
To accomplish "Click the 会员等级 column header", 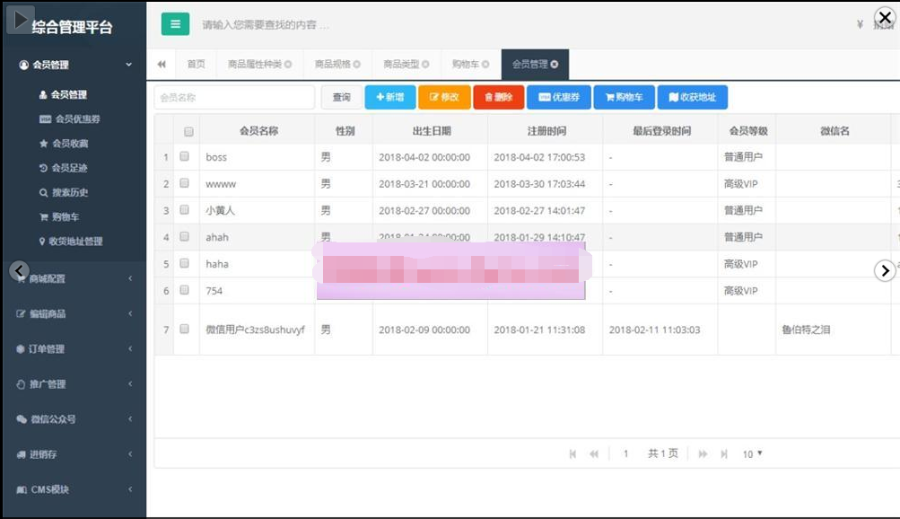I will 748,131.
